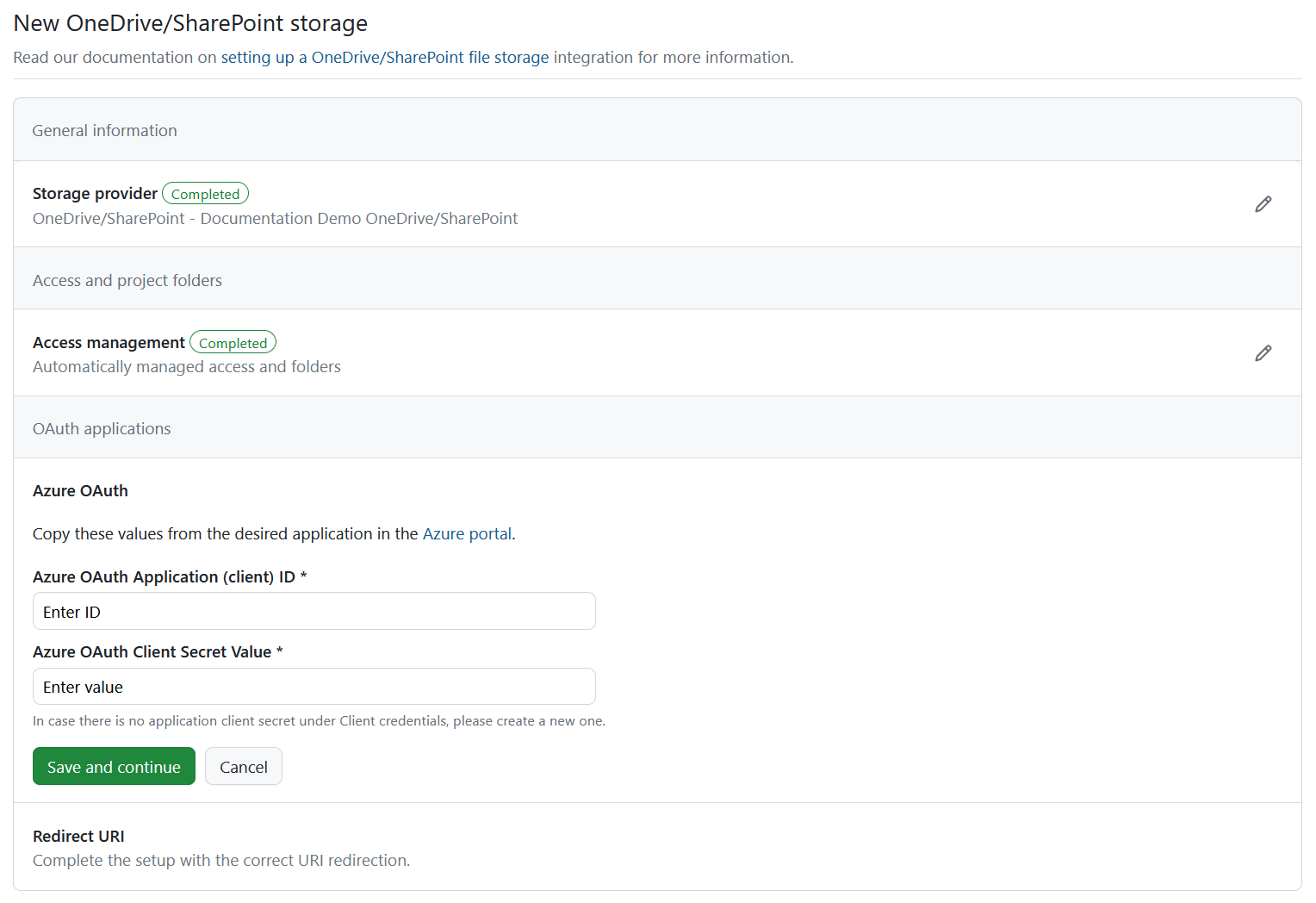Click the Completed badge beside Storage provider

click(205, 193)
